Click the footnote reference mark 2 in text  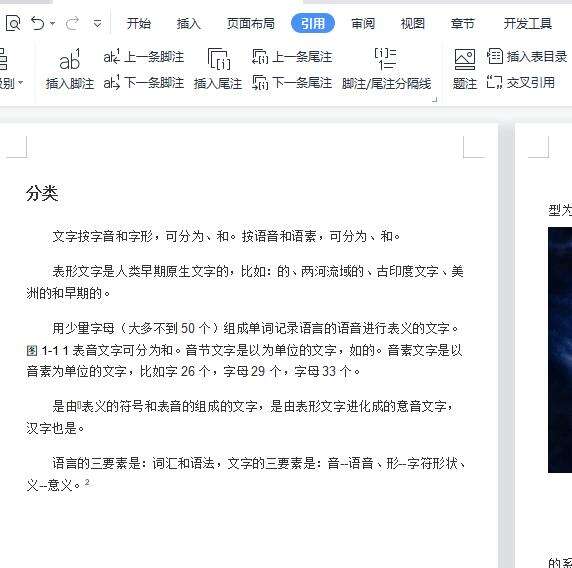pyautogui.click(x=87, y=482)
